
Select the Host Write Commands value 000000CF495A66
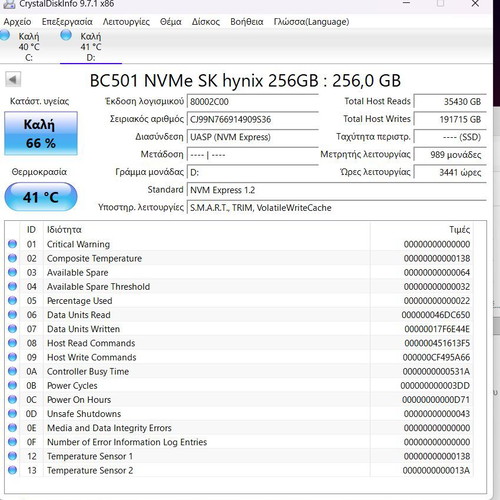click(436, 357)
